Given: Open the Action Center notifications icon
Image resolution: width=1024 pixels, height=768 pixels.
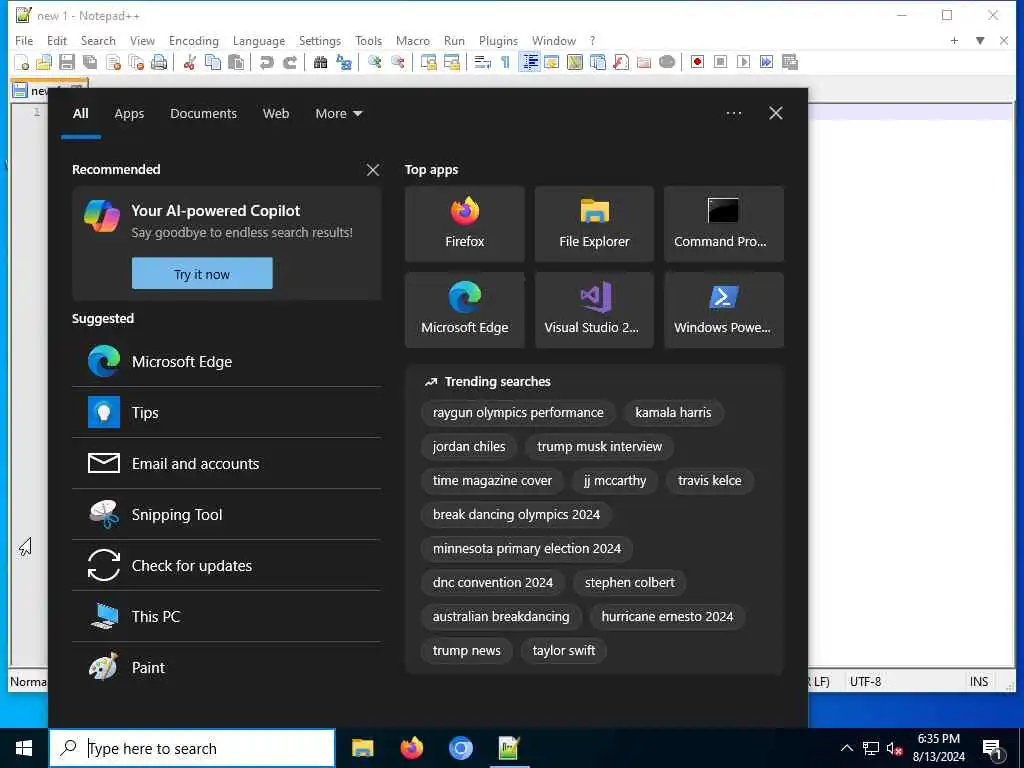Looking at the screenshot, I should [x=993, y=750].
